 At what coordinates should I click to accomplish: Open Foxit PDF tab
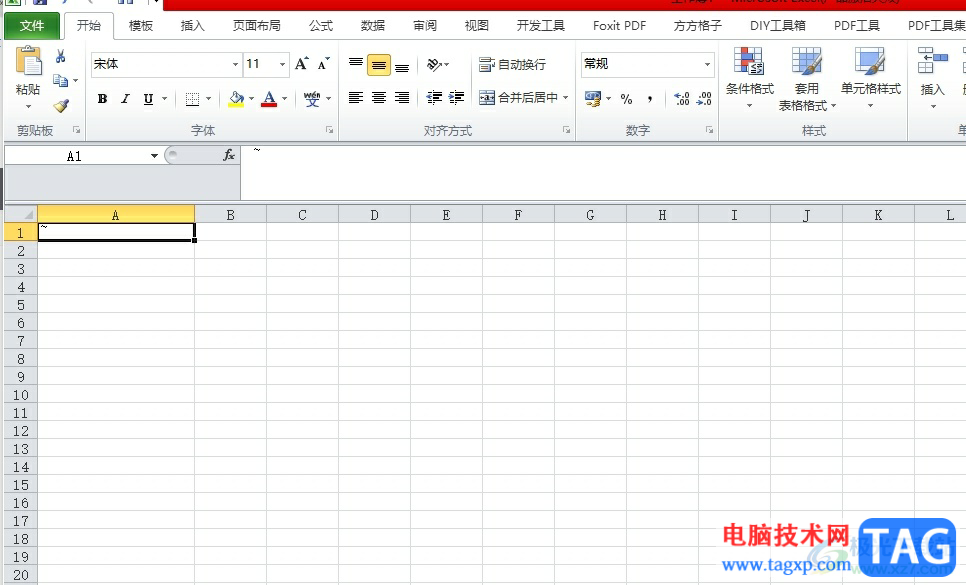(x=619, y=26)
